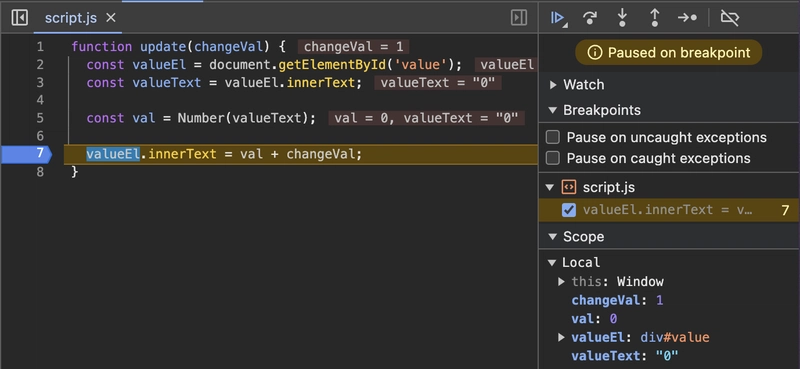Close the script.js tab
Viewport: 800px width, 369px height.
(111, 18)
